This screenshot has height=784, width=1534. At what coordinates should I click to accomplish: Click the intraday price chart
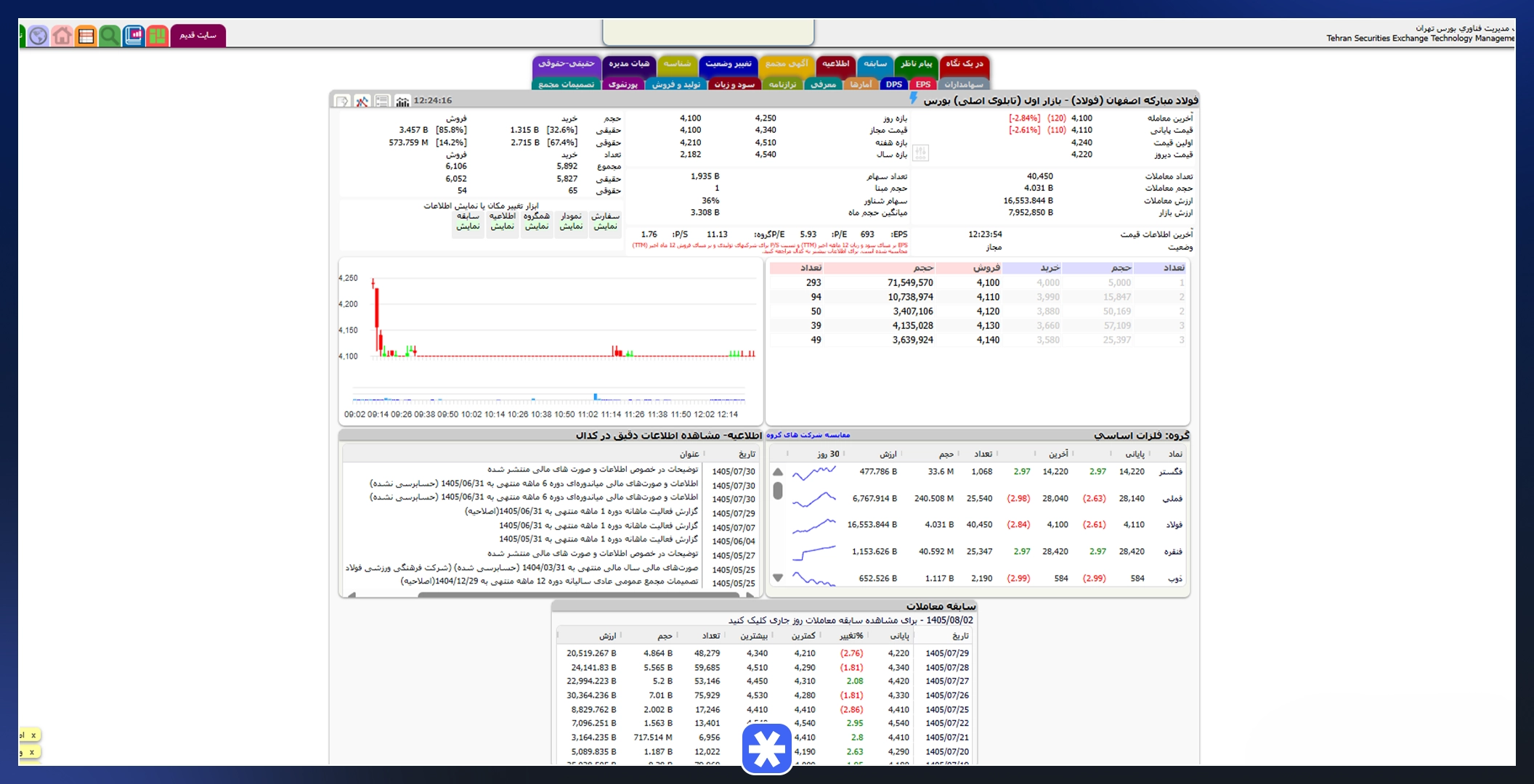[550, 341]
